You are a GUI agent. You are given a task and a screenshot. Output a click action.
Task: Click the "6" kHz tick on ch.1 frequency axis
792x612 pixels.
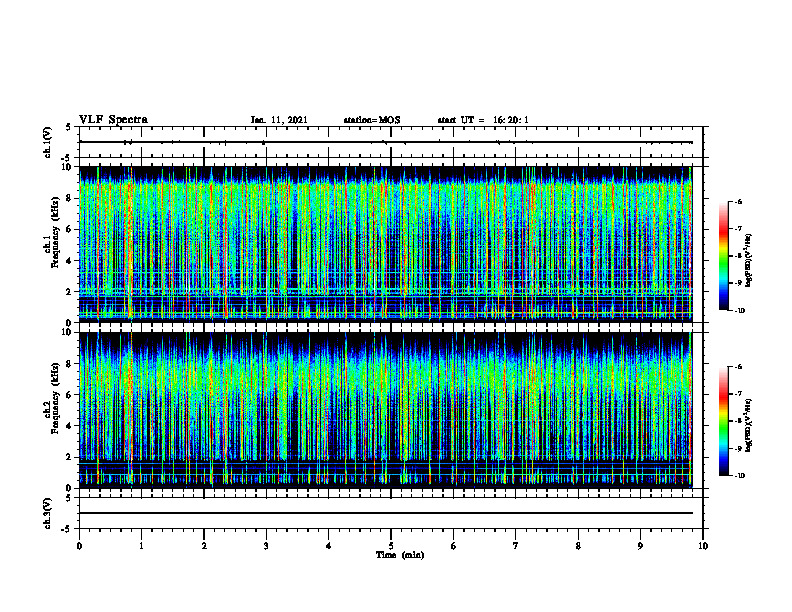[x=70, y=229]
